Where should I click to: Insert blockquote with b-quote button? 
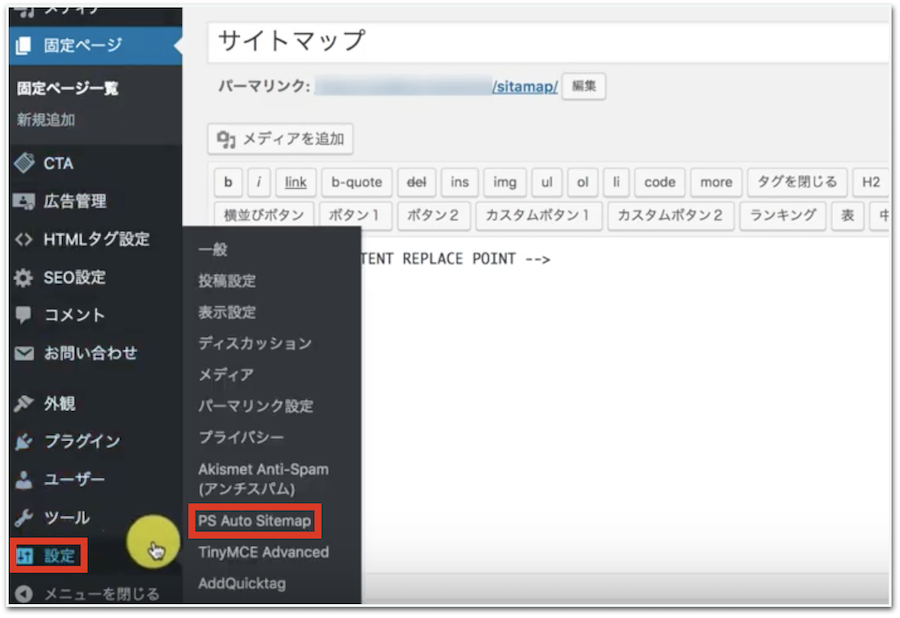pyautogui.click(x=357, y=183)
